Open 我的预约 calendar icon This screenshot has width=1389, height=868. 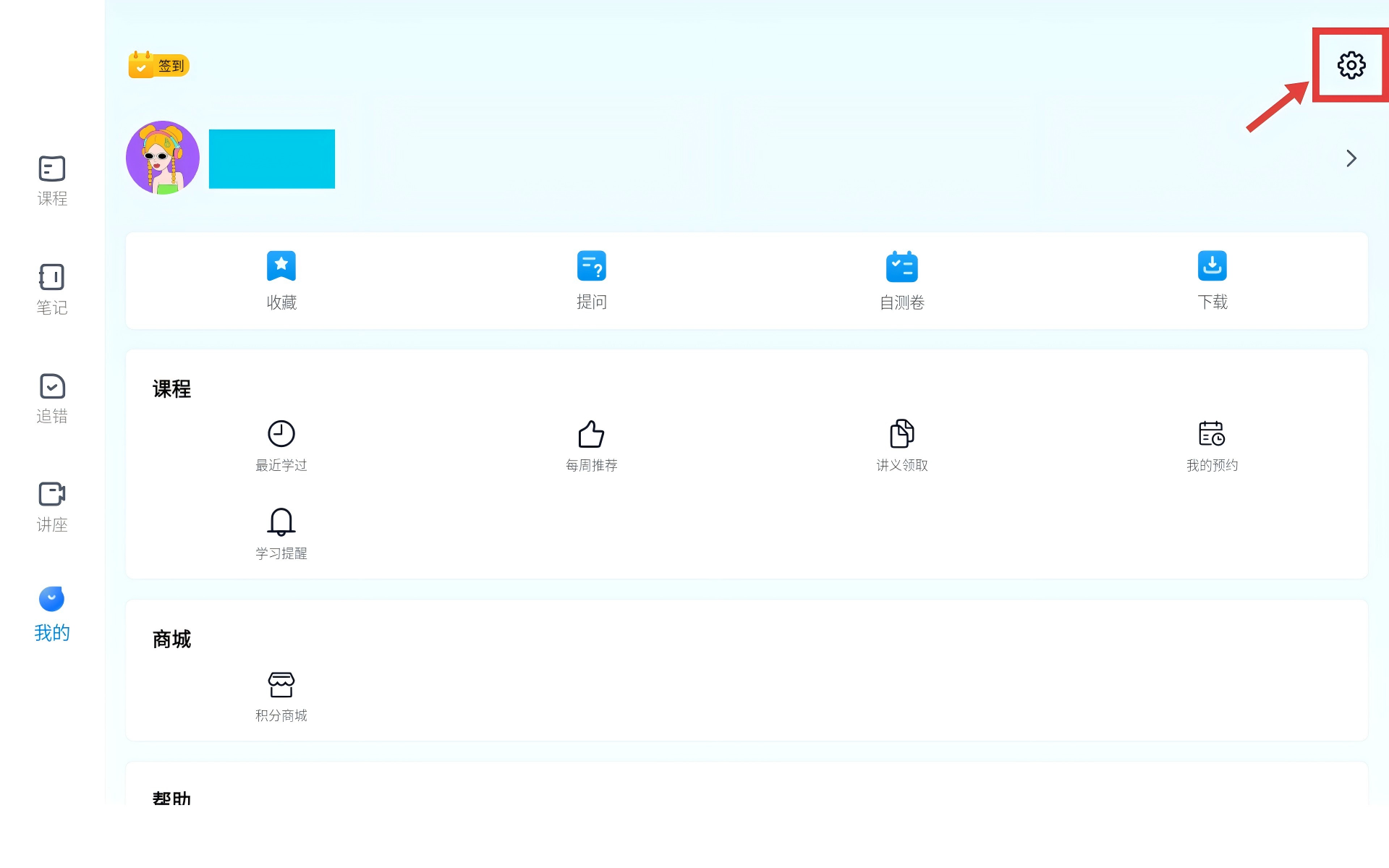tap(1212, 433)
